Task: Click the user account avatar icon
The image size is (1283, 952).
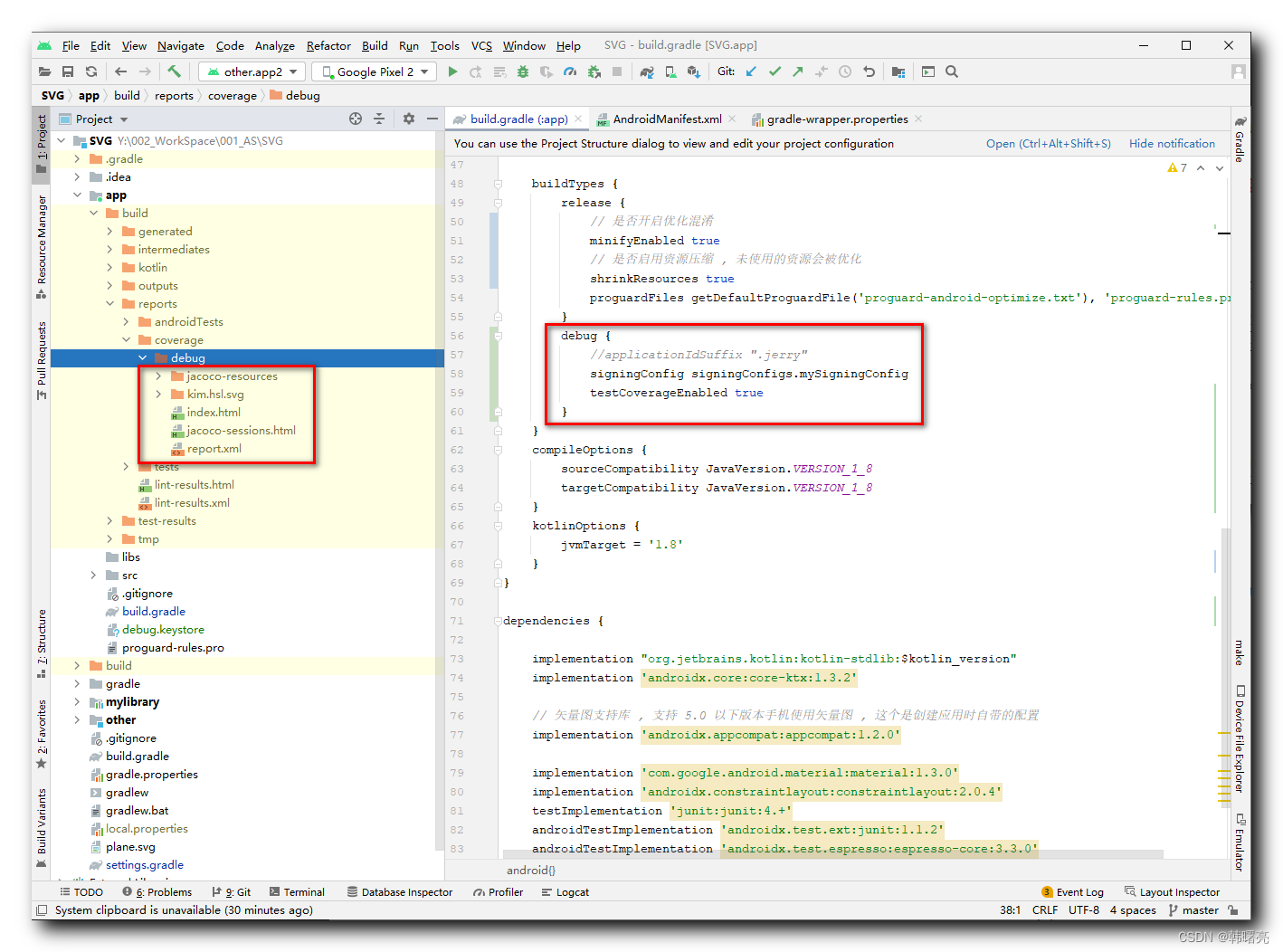Action: [x=1239, y=71]
